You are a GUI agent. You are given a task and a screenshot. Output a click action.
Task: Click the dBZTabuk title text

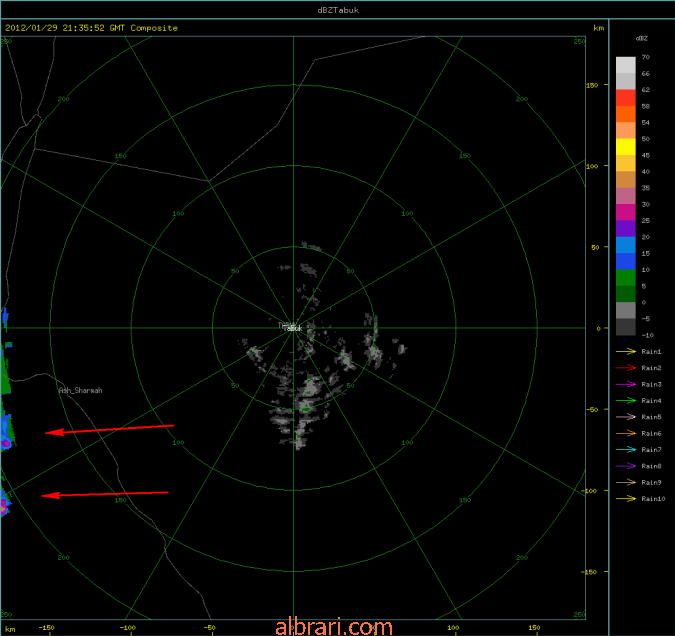click(x=338, y=10)
